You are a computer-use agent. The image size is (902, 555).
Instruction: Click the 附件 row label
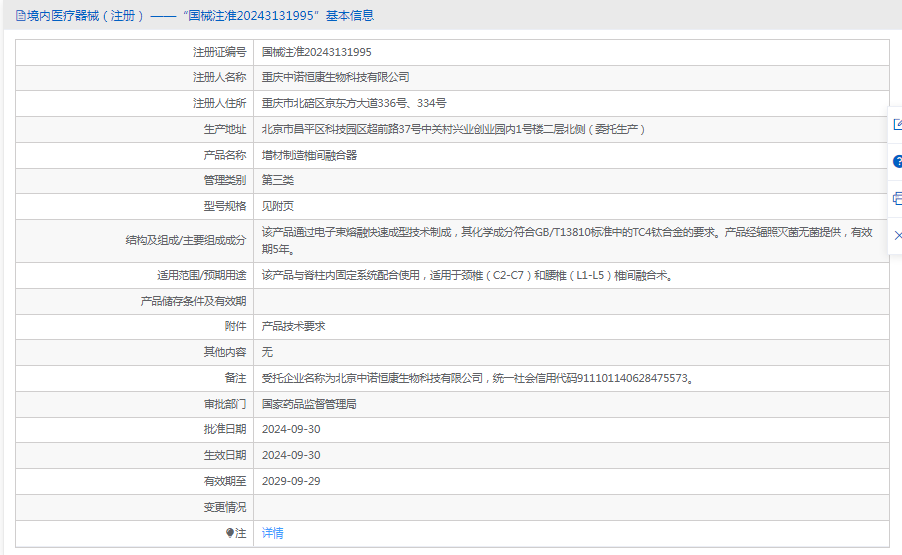click(x=235, y=326)
